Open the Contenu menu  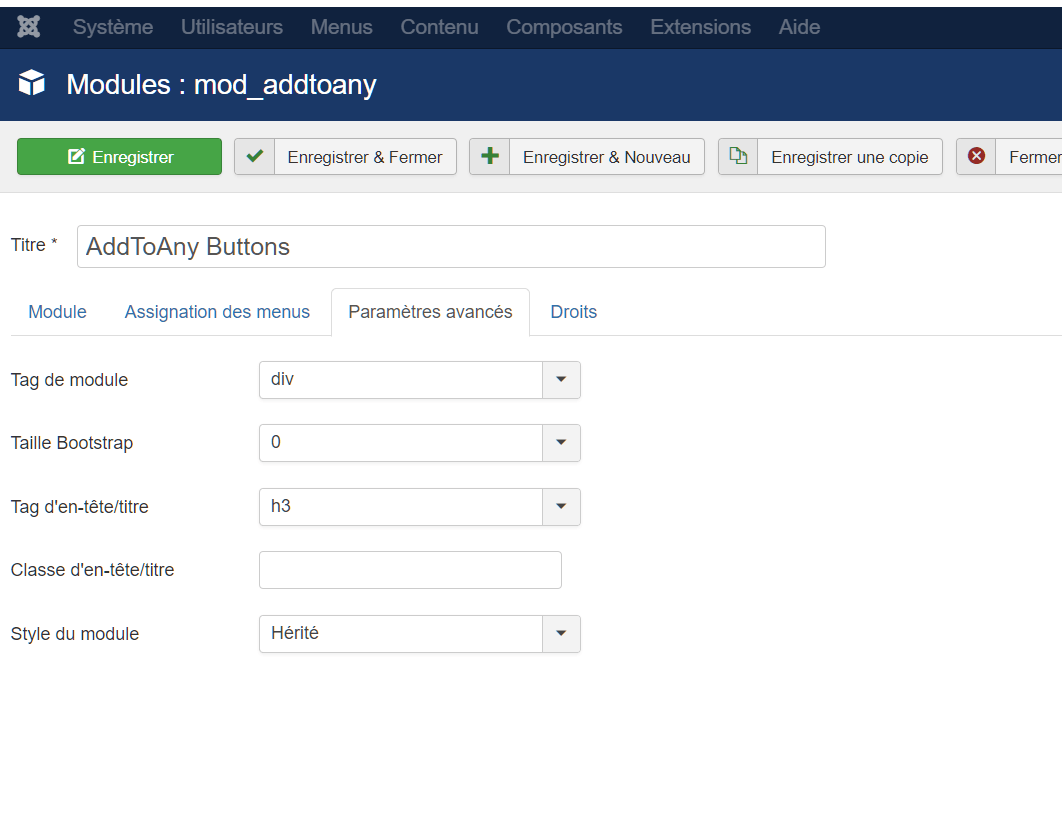[440, 26]
